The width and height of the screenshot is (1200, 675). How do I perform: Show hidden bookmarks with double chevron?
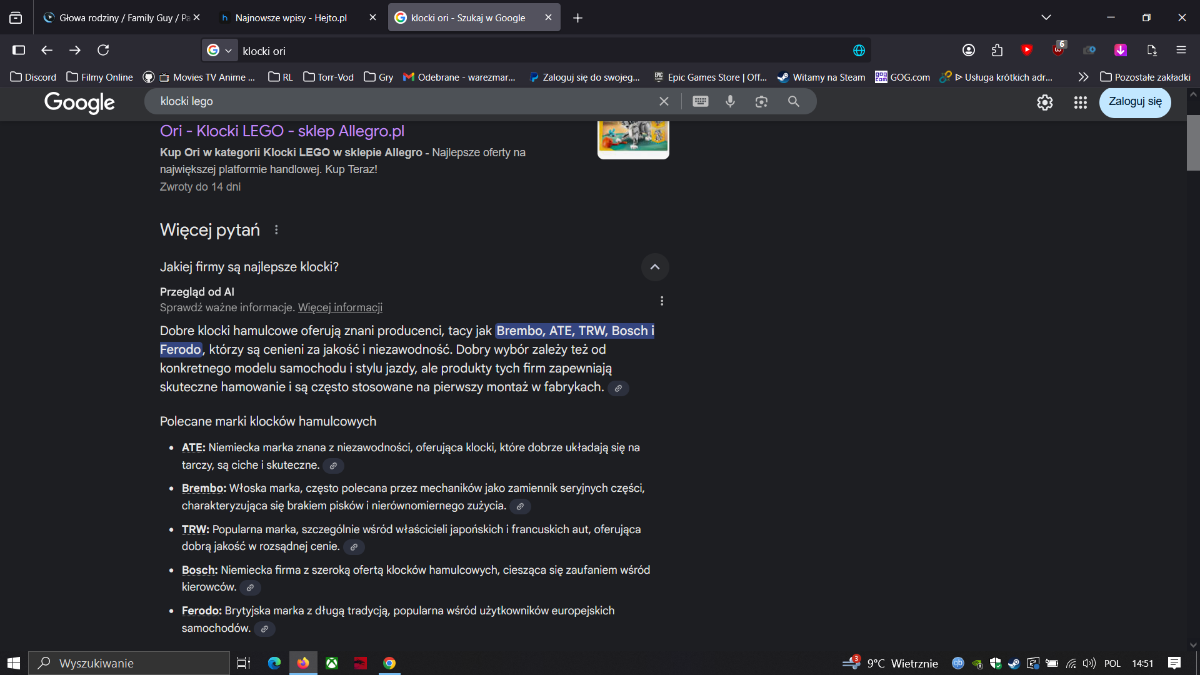point(1082,77)
